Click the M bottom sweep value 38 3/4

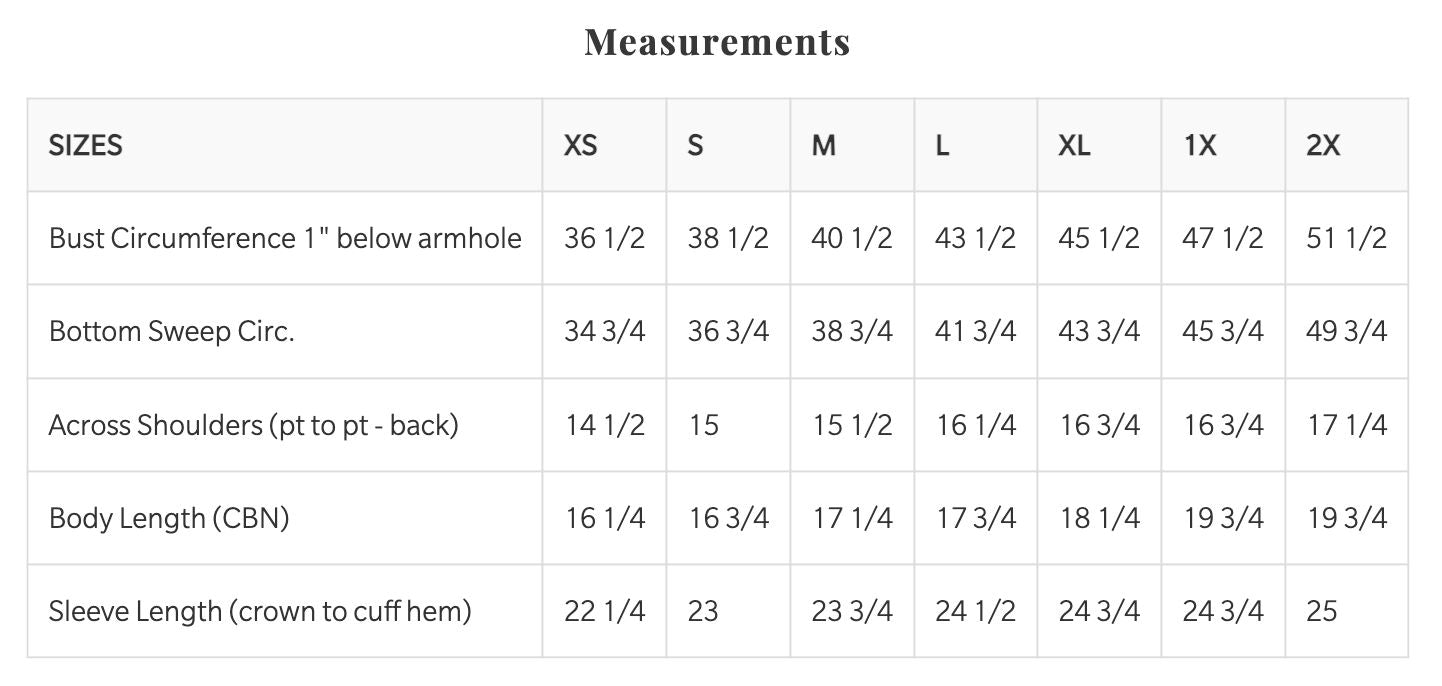[x=852, y=332]
